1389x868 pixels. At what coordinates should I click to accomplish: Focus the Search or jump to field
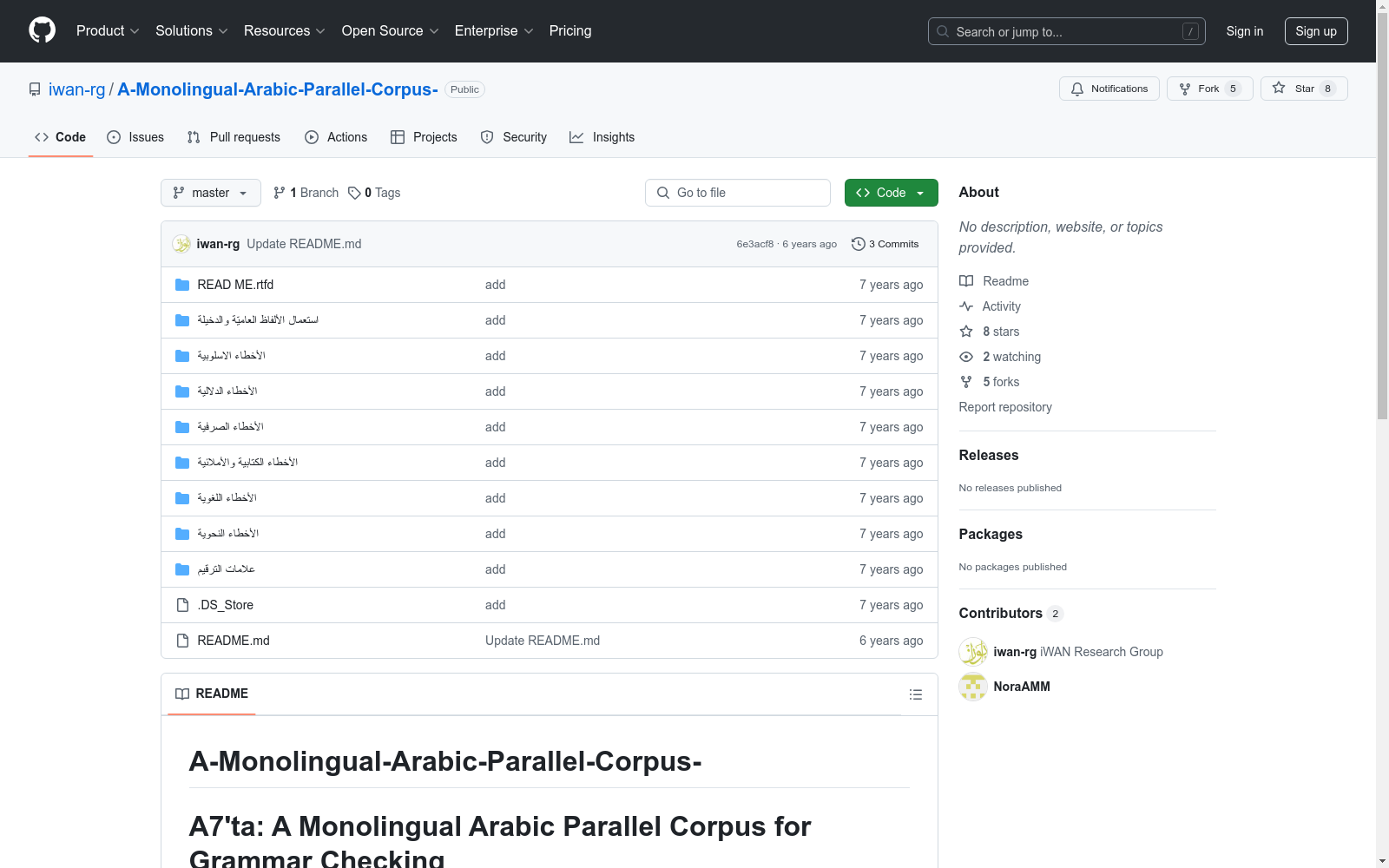[1067, 31]
